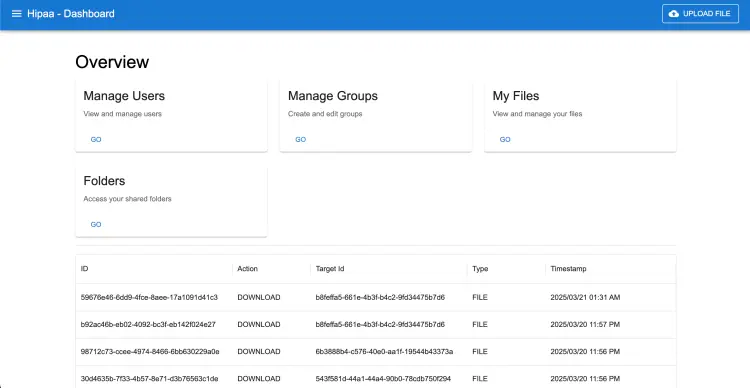Select log row 59676e46-6dd9
This screenshot has height=388, width=750.
coord(375,297)
